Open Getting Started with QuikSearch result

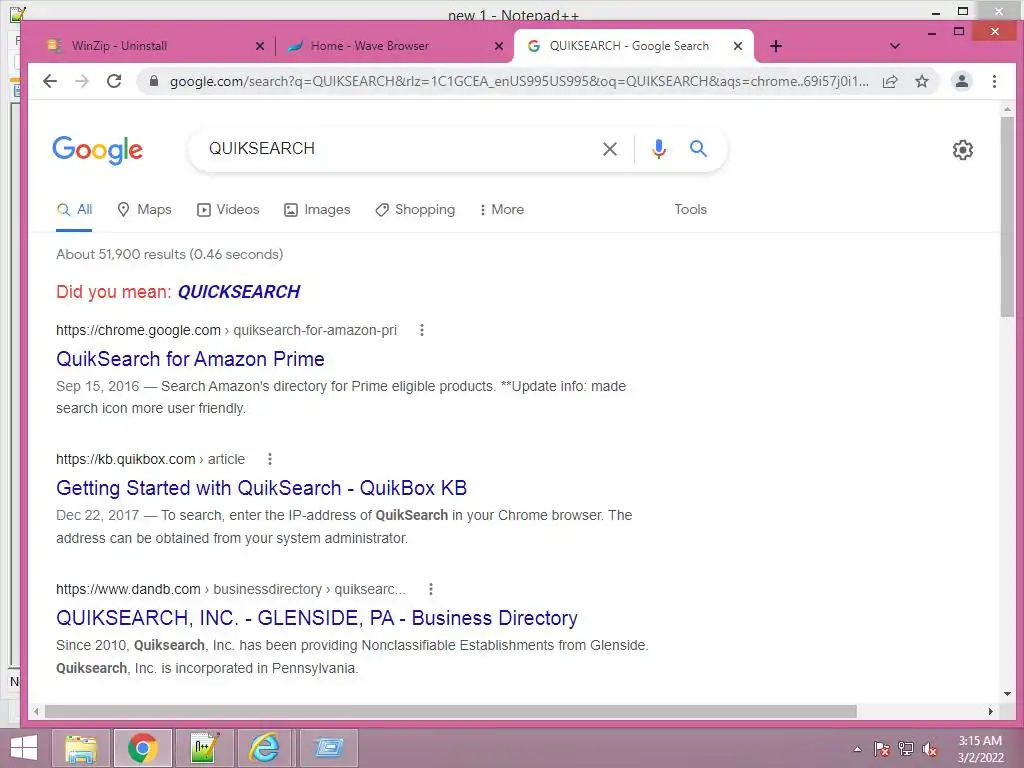tap(261, 488)
